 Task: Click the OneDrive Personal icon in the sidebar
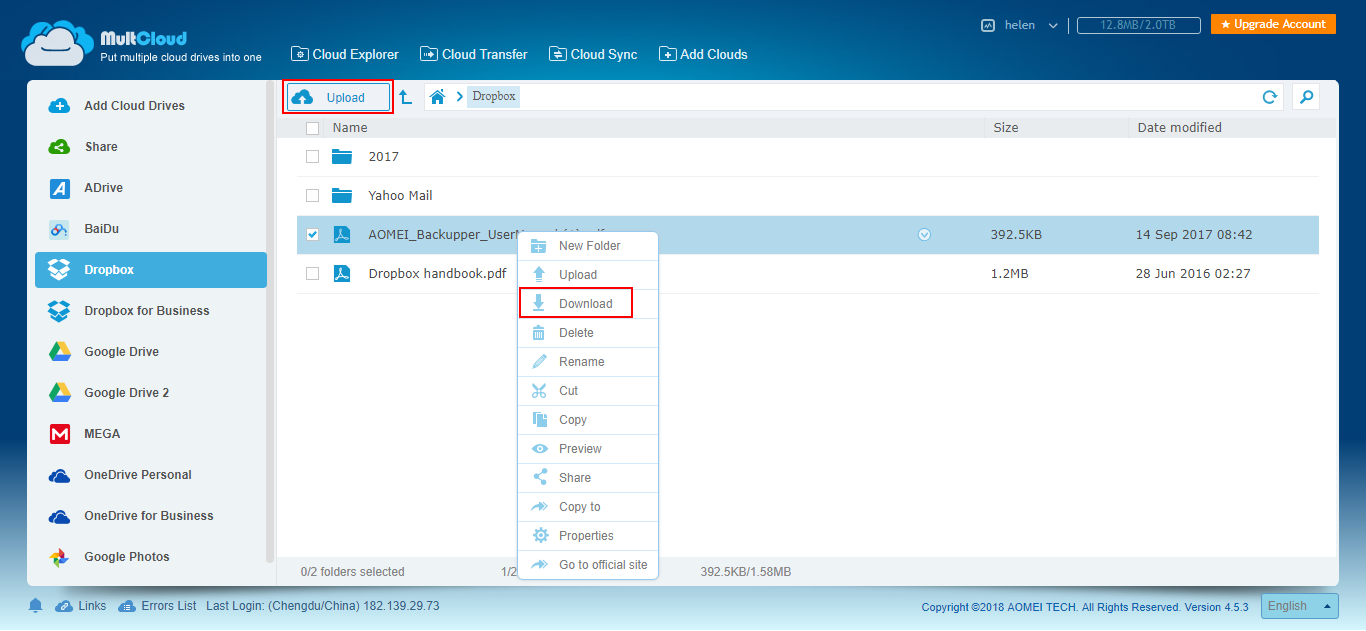point(59,476)
